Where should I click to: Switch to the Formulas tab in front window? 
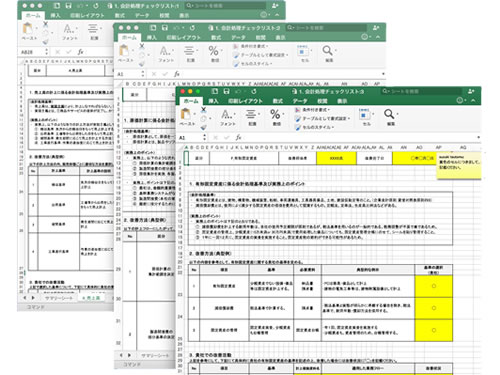(x=277, y=101)
